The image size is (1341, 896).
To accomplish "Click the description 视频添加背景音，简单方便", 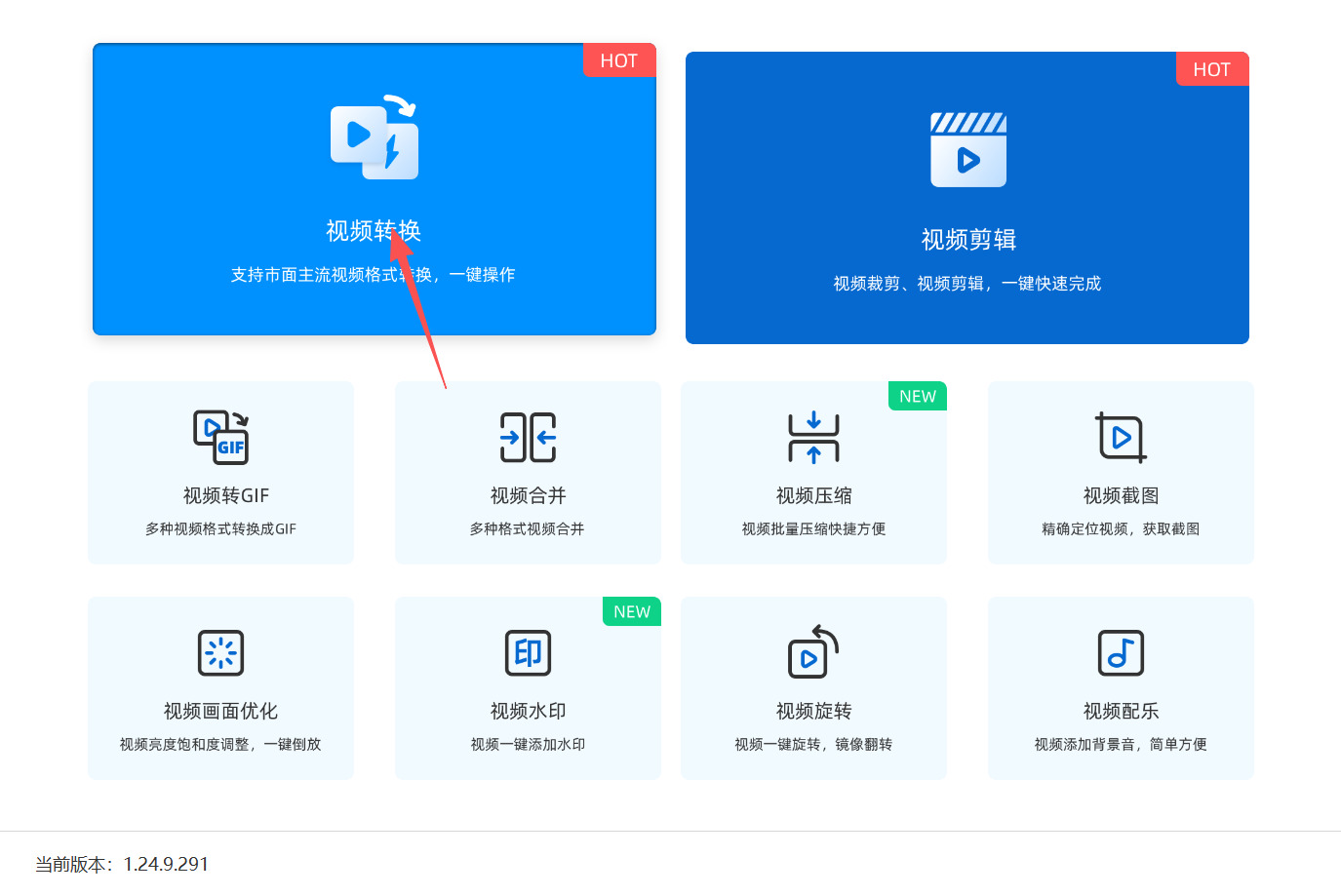I will (x=1121, y=744).
